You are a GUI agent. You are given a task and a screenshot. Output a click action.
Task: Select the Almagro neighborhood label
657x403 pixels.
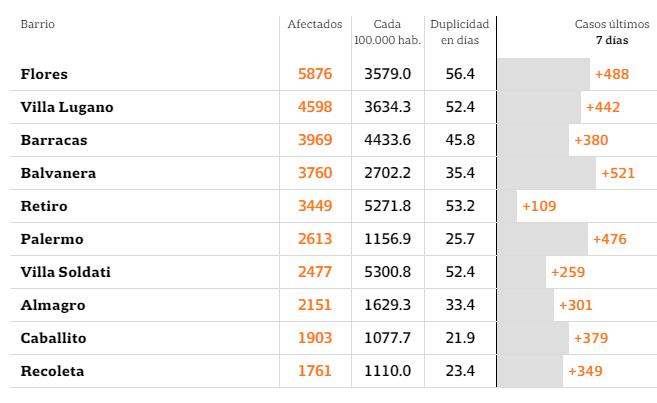[x=53, y=305]
